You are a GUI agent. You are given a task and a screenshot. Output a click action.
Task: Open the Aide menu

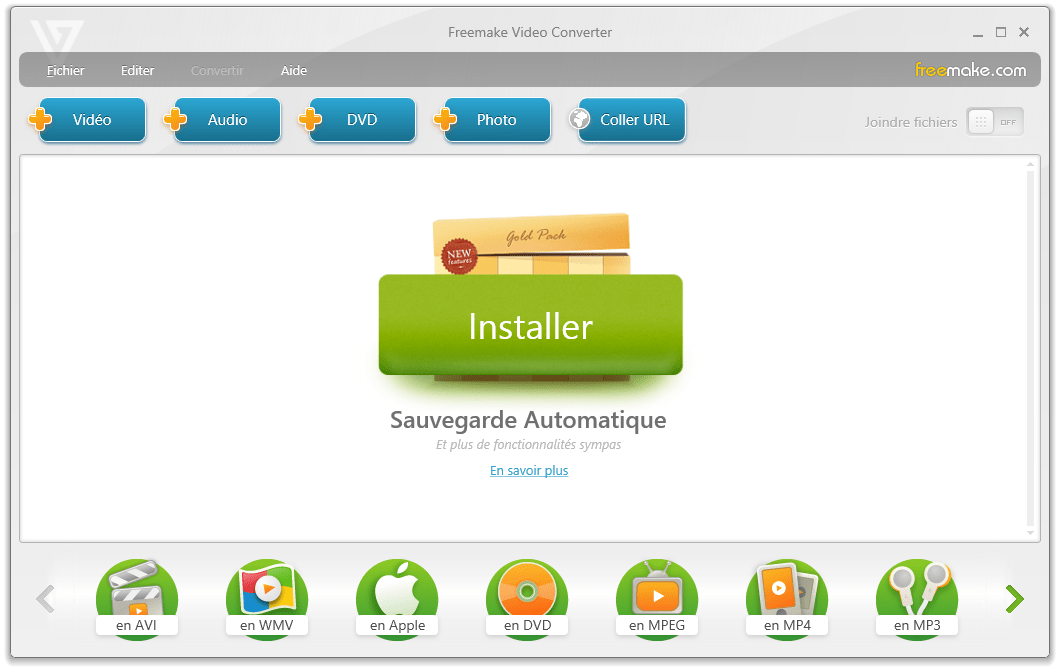point(294,70)
